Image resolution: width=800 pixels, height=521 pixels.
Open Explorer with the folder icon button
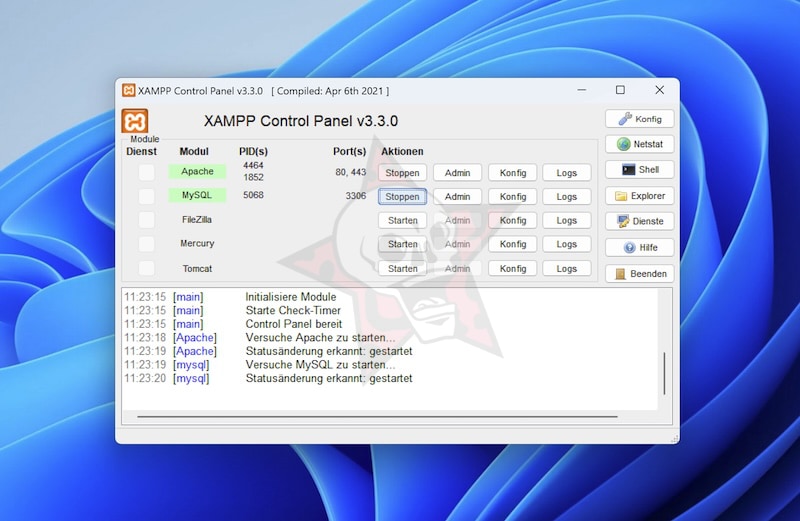(x=639, y=195)
